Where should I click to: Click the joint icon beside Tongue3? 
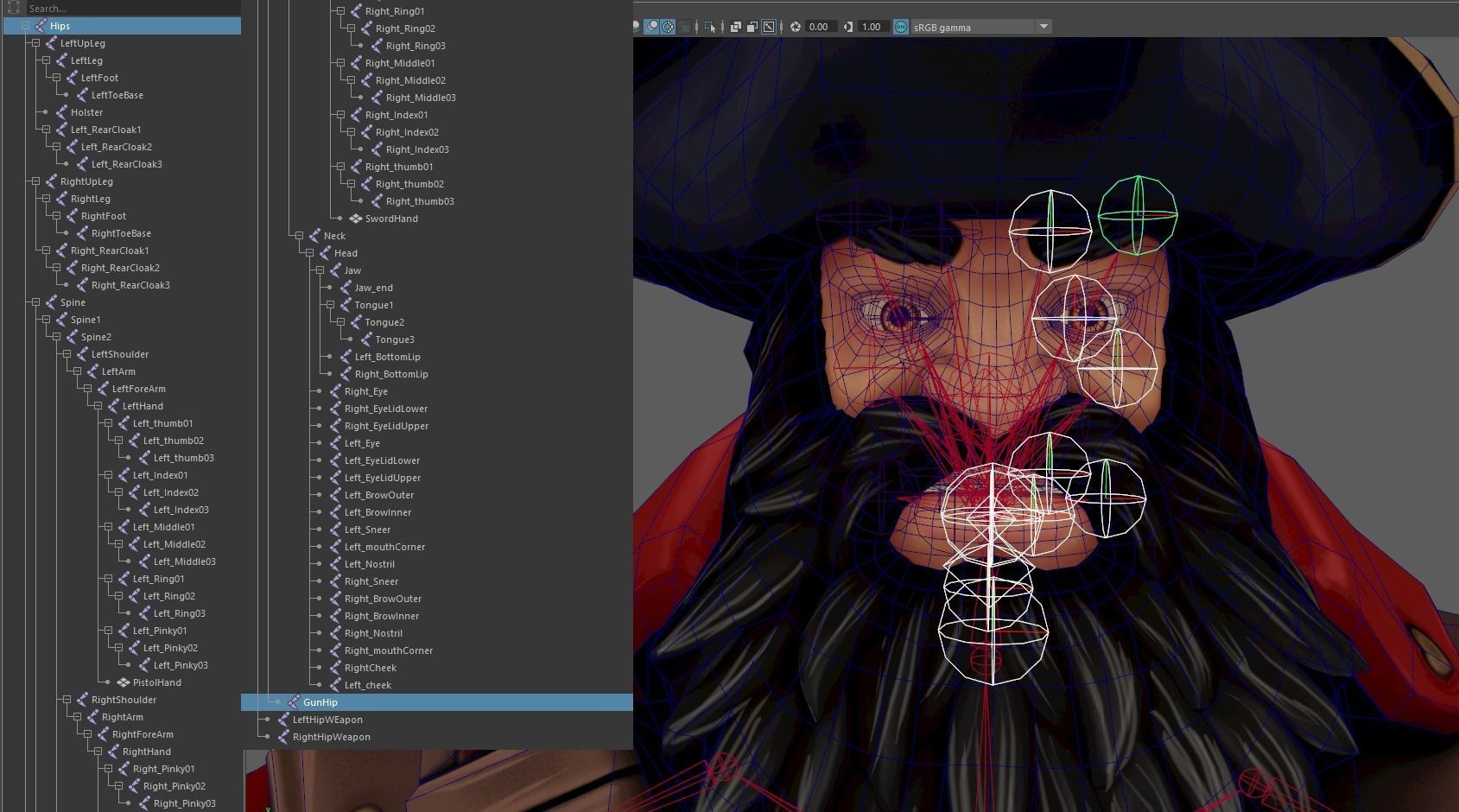[366, 339]
